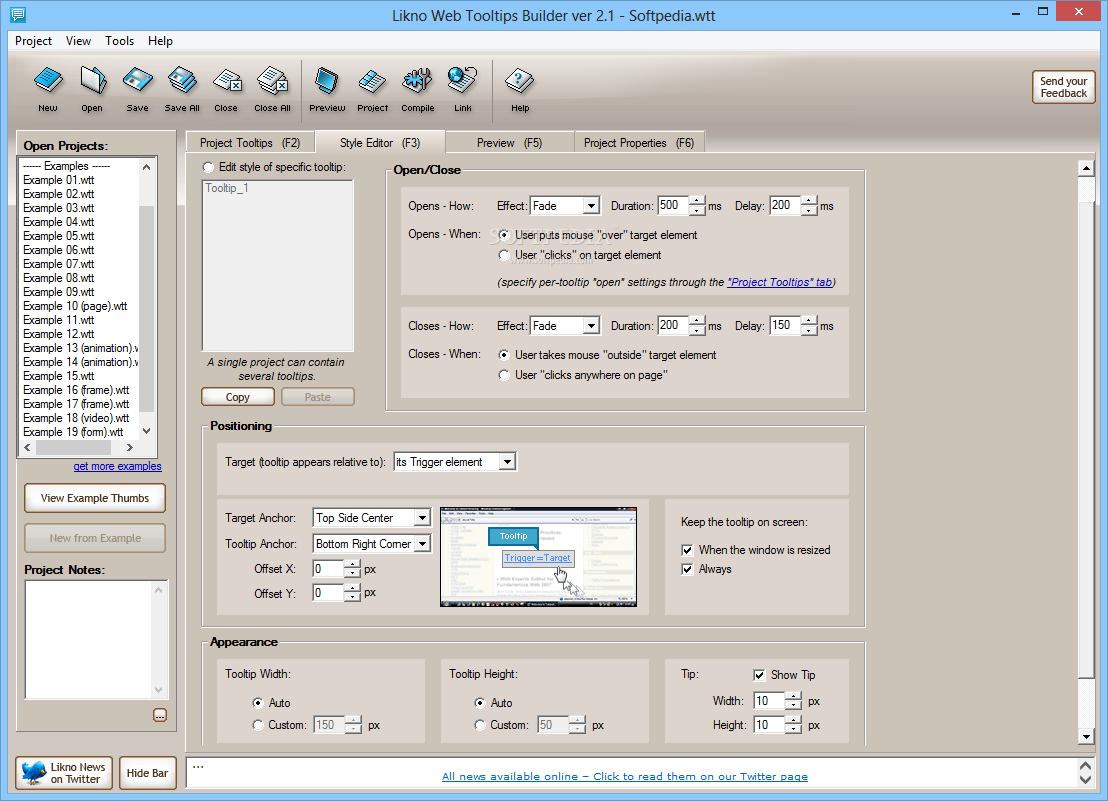Click the Open project toolbar icon
1108x801 pixels.
92,89
